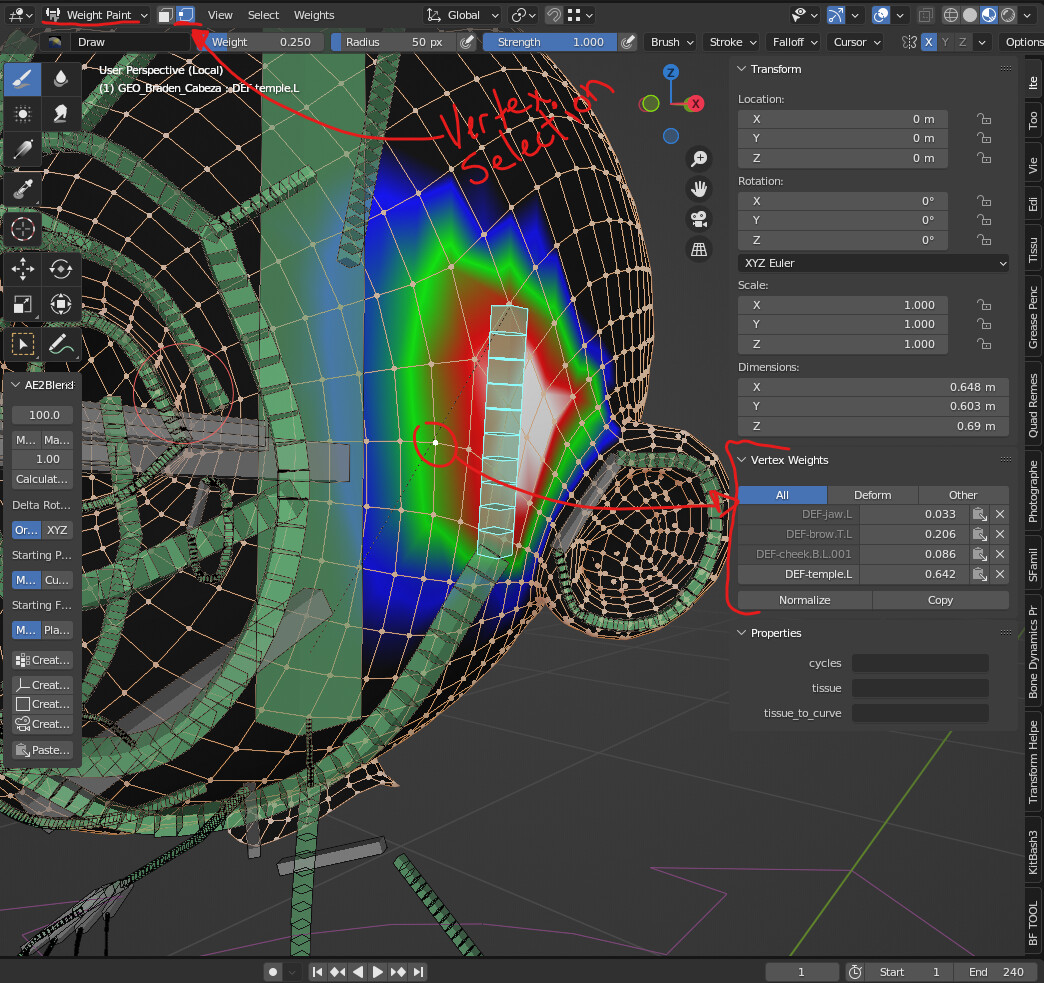Click the End frame 240 field
Viewport: 1044px width, 983px height.
tap(997, 972)
